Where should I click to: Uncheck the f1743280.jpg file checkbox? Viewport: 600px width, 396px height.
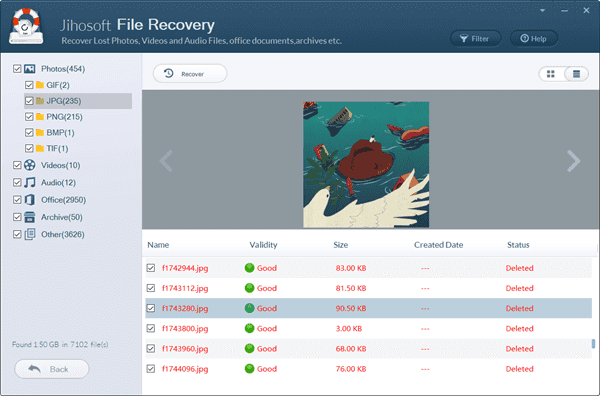pos(151,308)
